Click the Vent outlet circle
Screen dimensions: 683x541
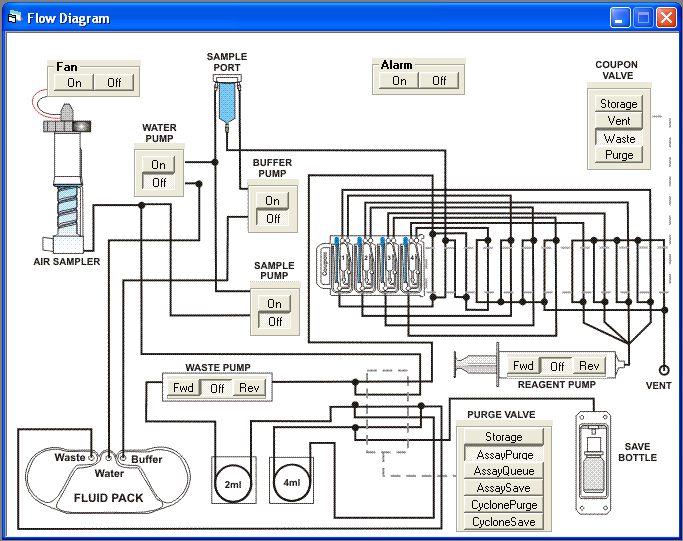pyautogui.click(x=664, y=370)
